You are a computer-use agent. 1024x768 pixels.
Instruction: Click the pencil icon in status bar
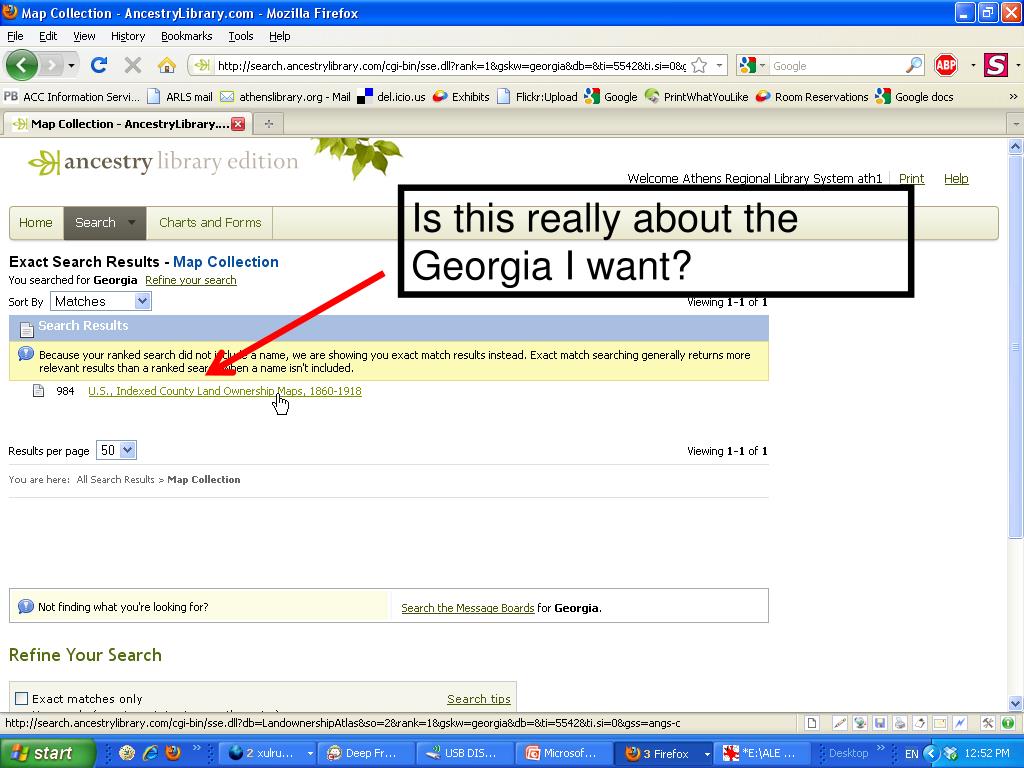coord(840,723)
